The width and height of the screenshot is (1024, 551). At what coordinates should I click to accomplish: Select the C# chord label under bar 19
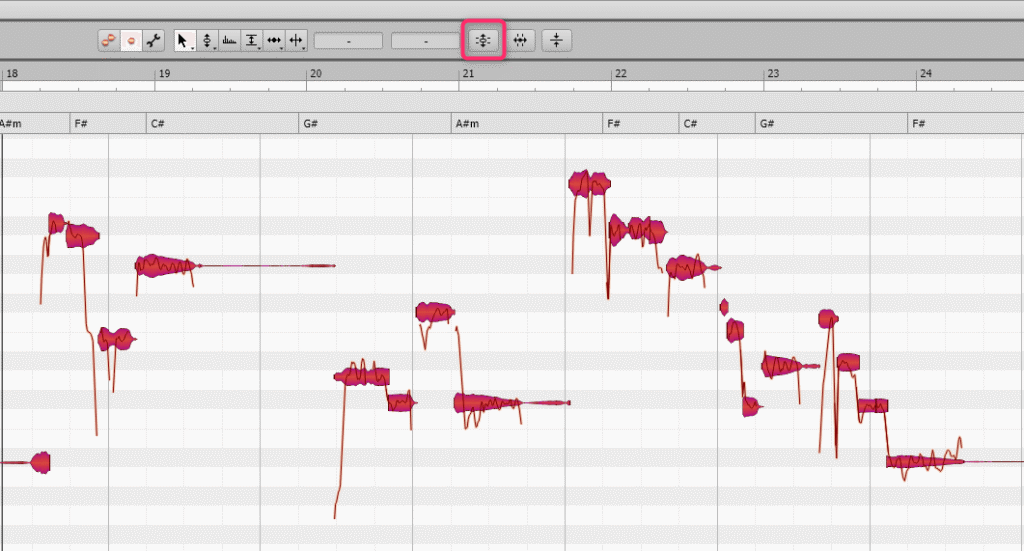157,123
